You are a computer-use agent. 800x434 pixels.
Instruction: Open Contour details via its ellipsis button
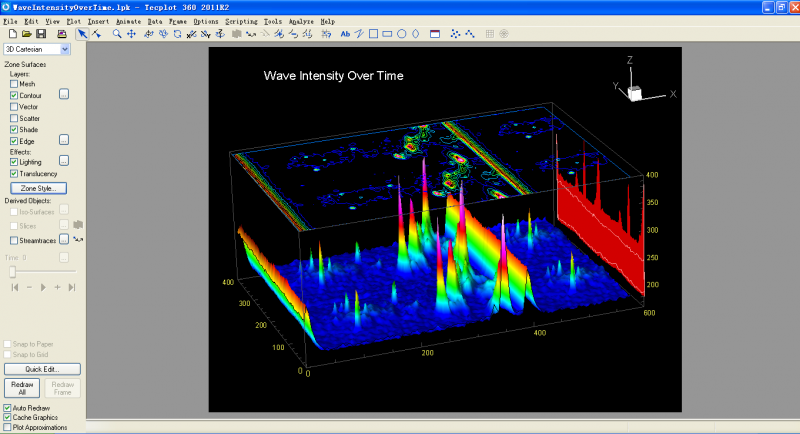63,95
